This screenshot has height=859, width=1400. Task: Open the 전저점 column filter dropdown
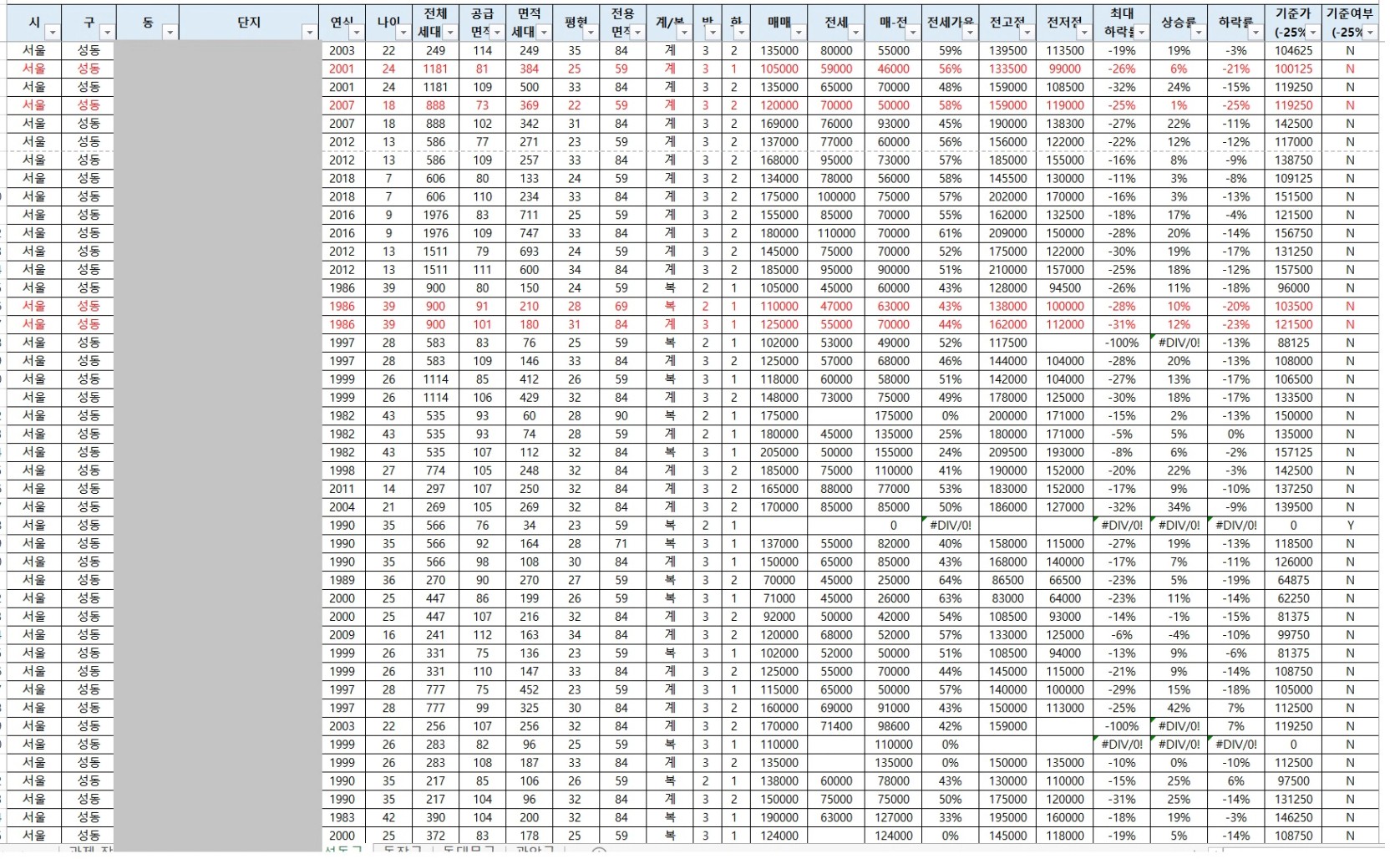tap(1084, 33)
